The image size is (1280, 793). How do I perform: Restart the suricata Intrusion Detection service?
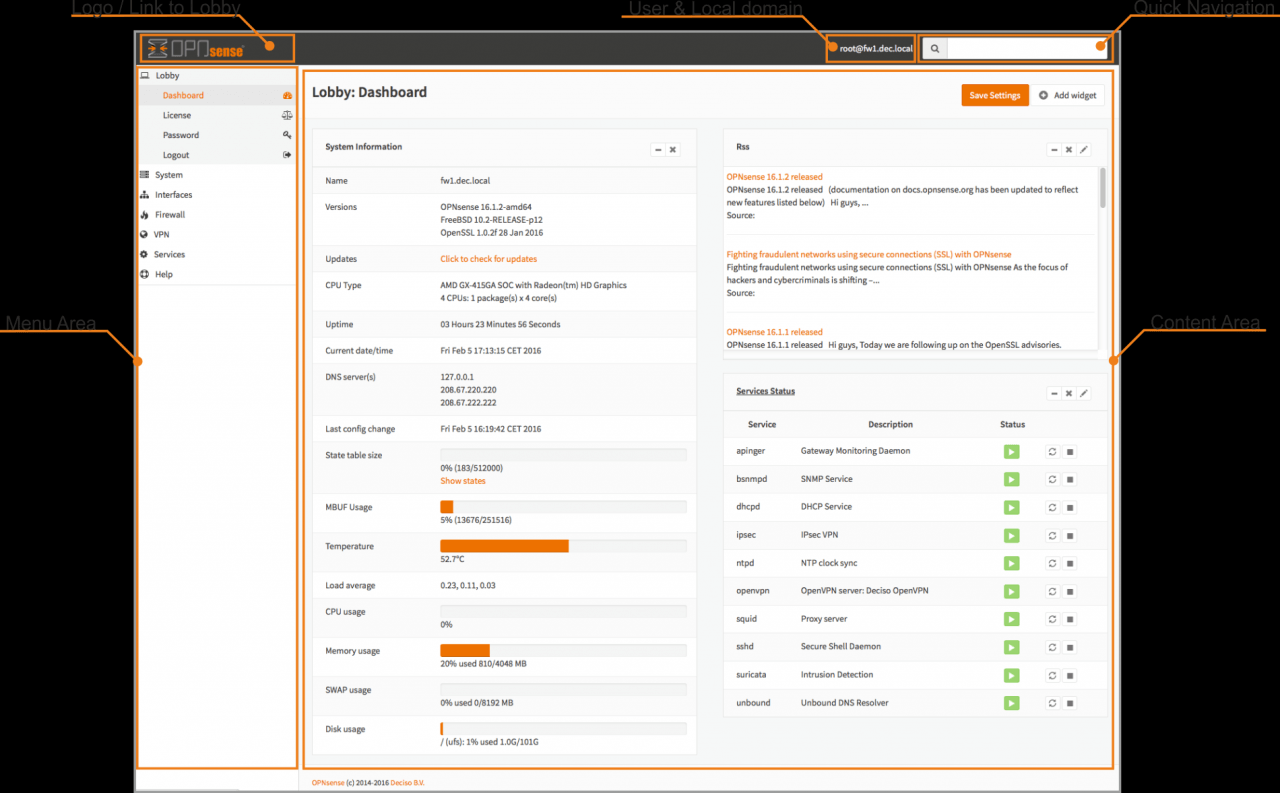[x=1052, y=676]
